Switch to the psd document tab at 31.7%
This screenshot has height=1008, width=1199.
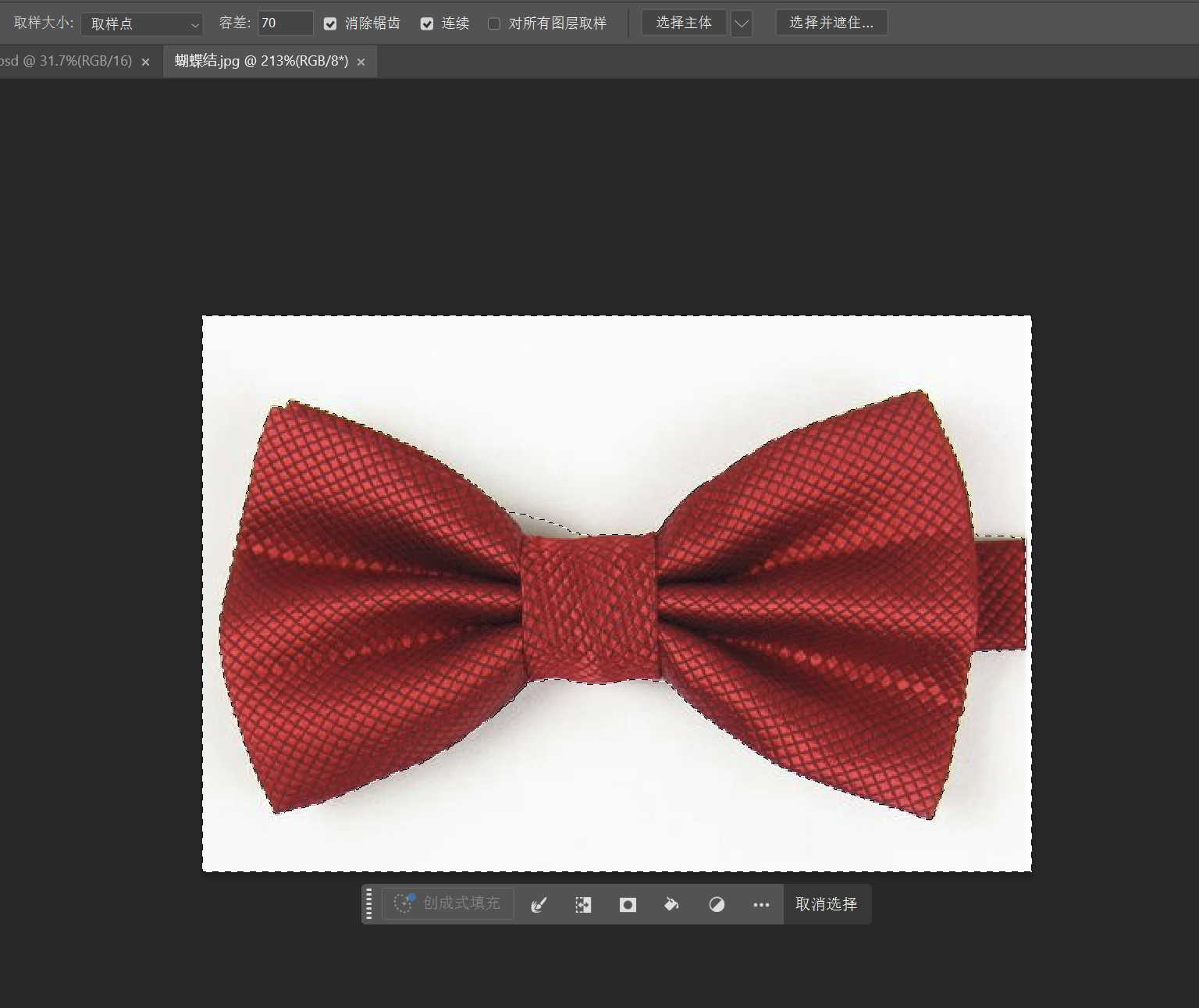point(66,61)
